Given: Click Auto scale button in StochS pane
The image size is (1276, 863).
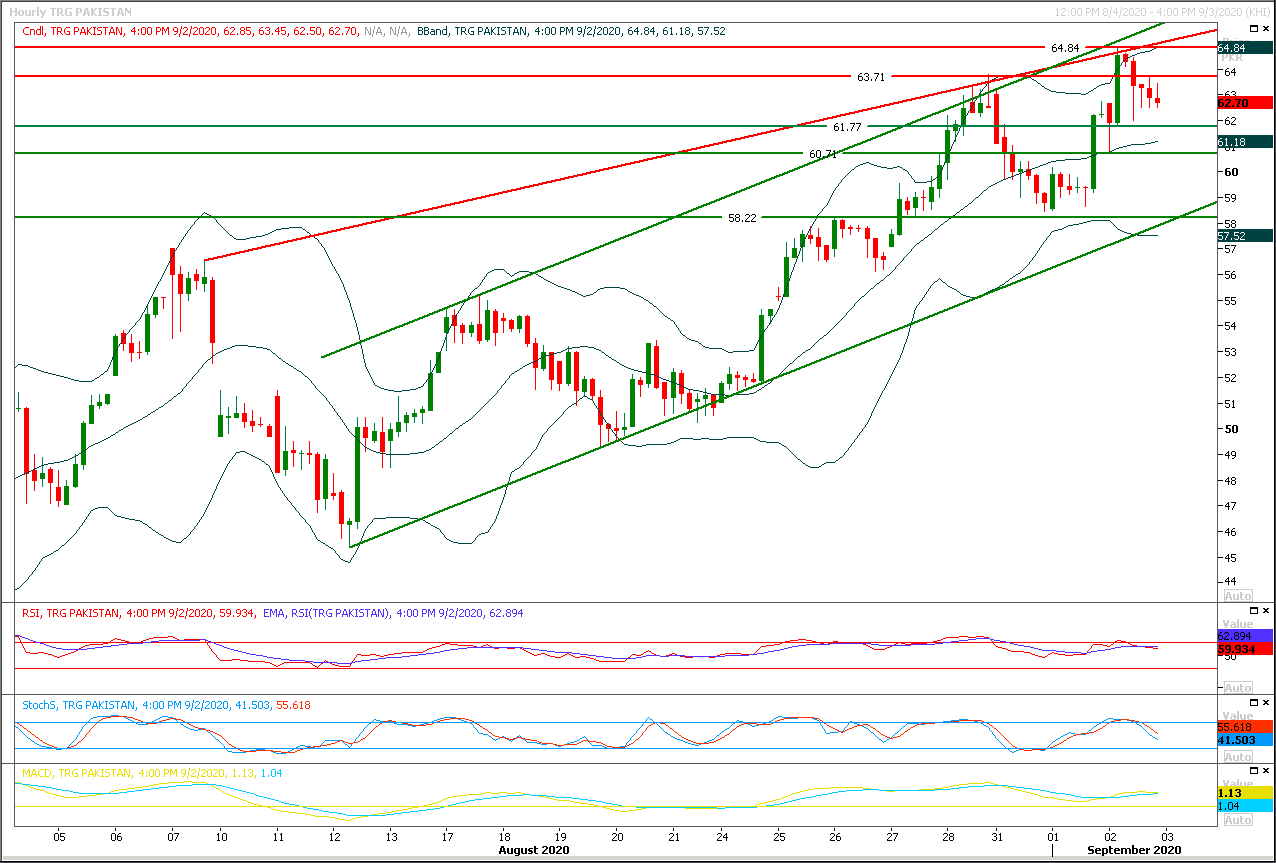Looking at the screenshot, I should click(x=1237, y=757).
